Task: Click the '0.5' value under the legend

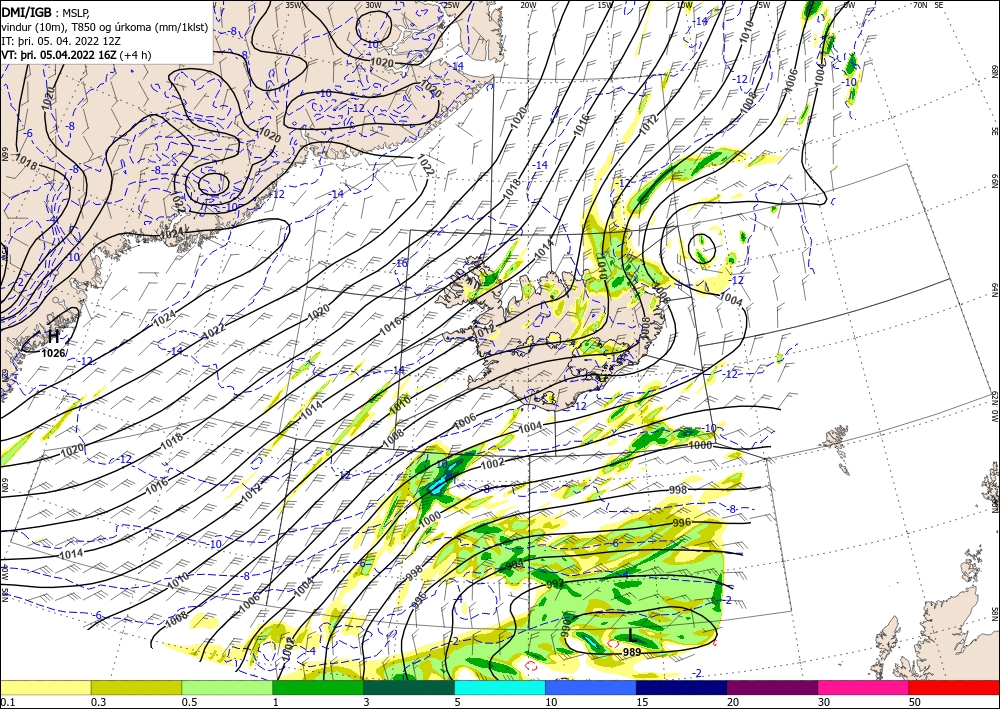Action: coord(188,702)
